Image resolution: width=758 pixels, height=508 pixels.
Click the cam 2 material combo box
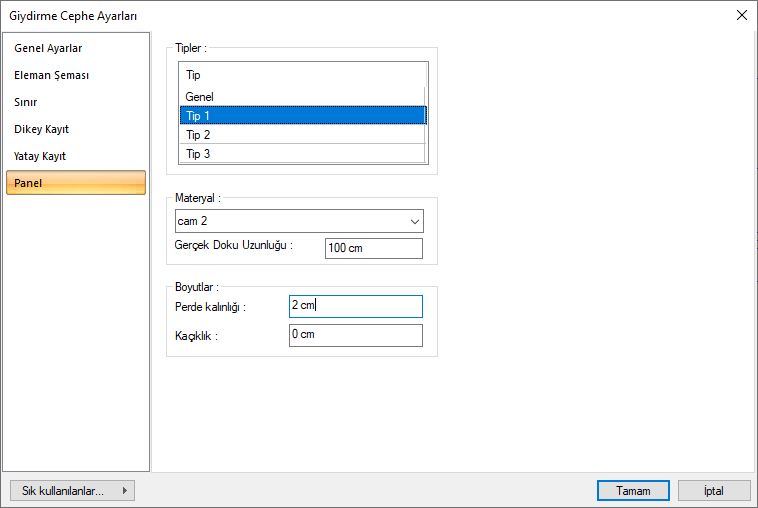(x=290, y=221)
